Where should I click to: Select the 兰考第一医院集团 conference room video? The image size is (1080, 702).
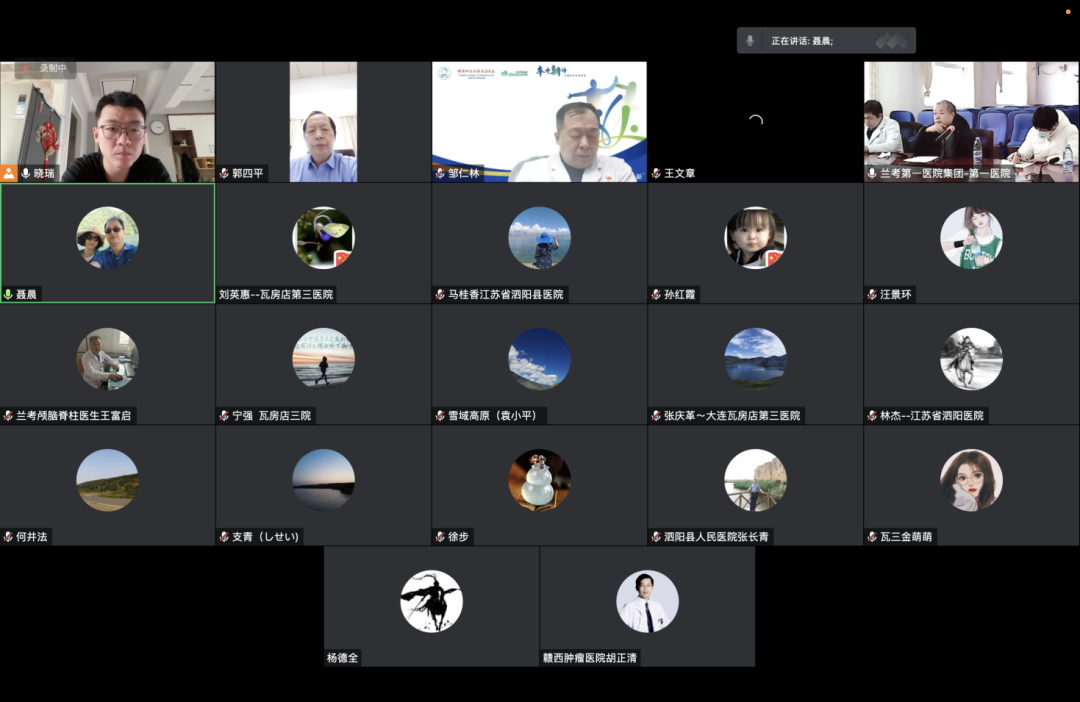tap(971, 121)
